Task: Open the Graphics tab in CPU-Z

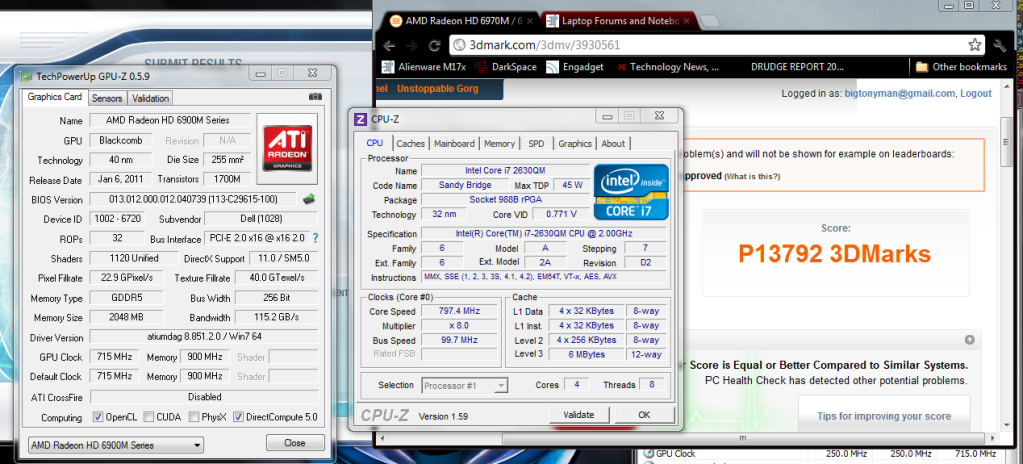Action: [575, 144]
